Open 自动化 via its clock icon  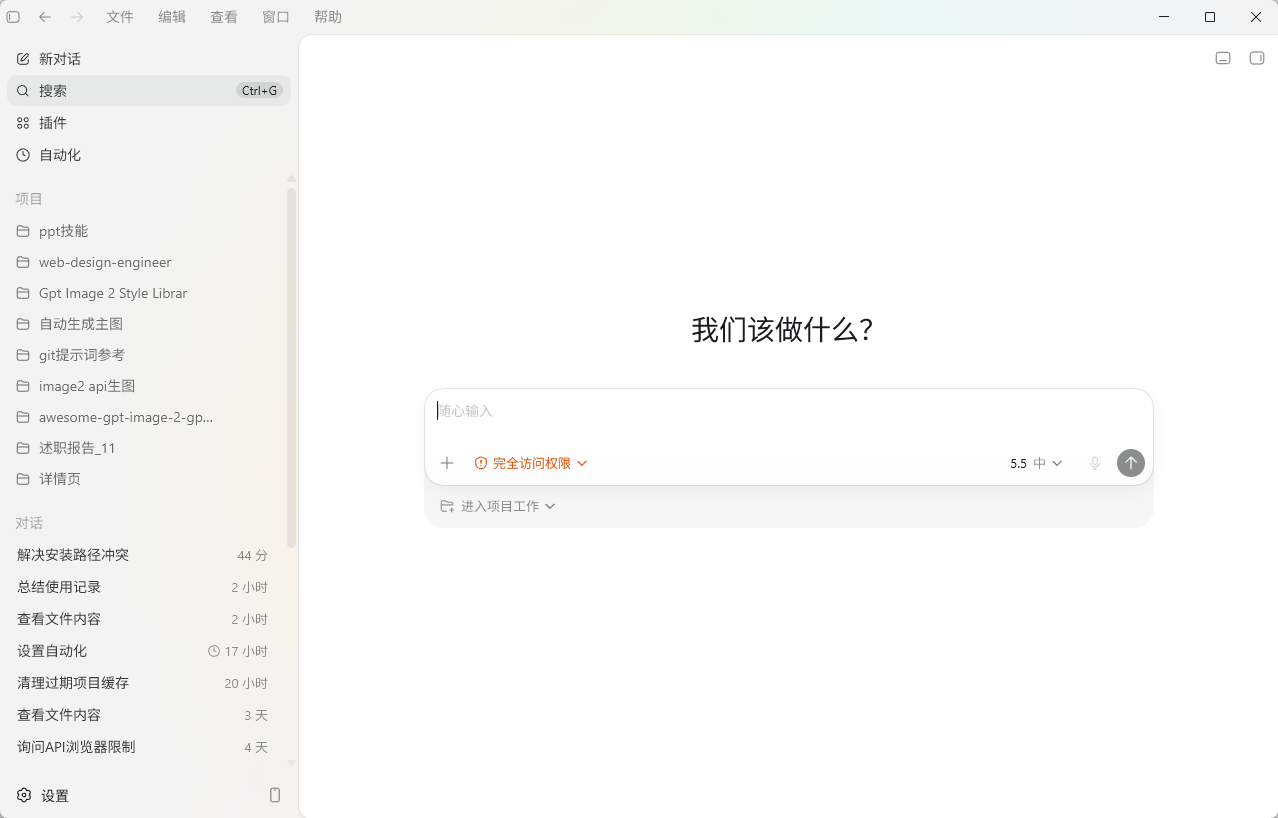point(23,155)
